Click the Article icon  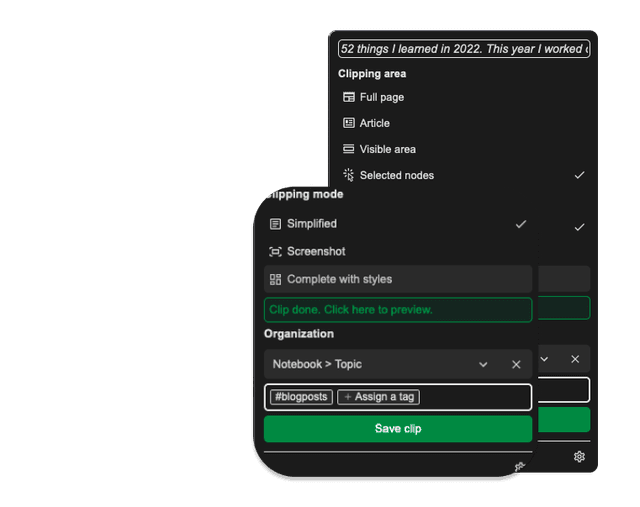[349, 123]
